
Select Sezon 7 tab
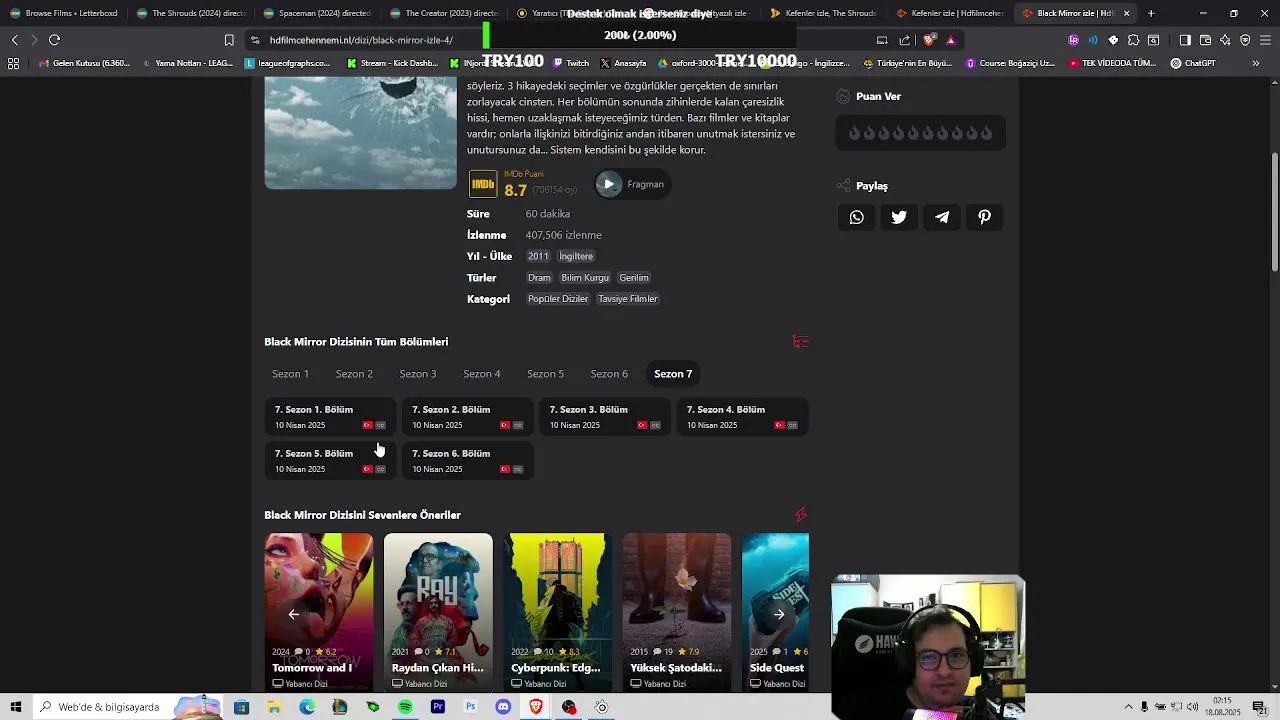pos(673,374)
